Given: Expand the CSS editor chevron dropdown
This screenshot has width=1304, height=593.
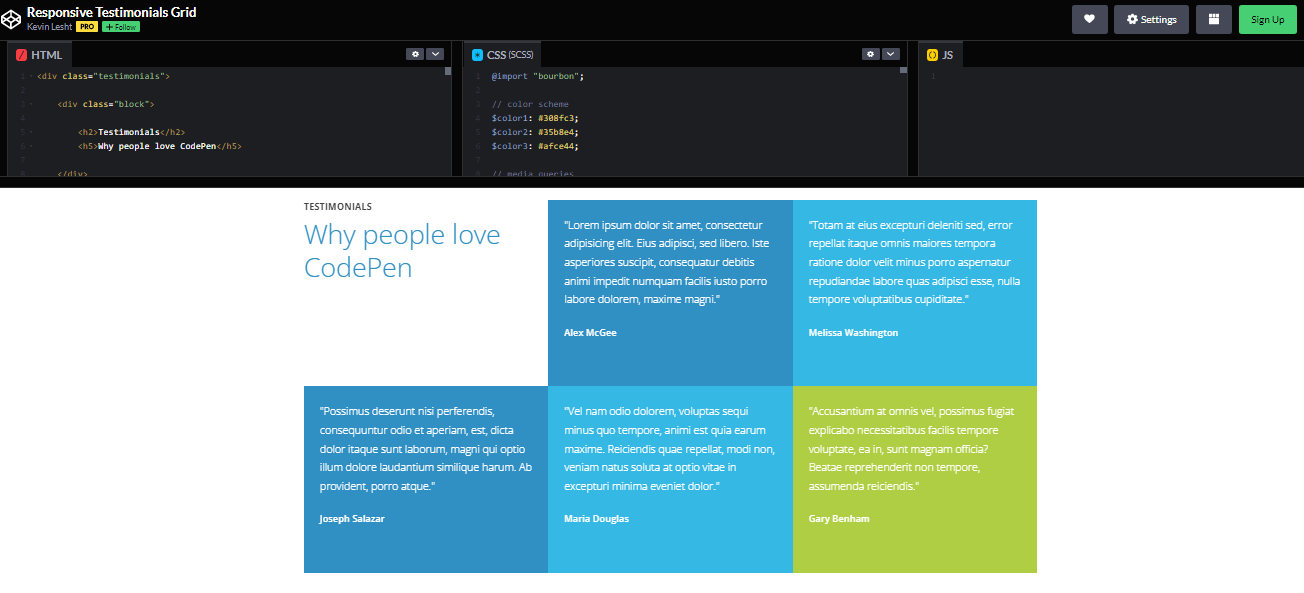Looking at the screenshot, I should 891,54.
